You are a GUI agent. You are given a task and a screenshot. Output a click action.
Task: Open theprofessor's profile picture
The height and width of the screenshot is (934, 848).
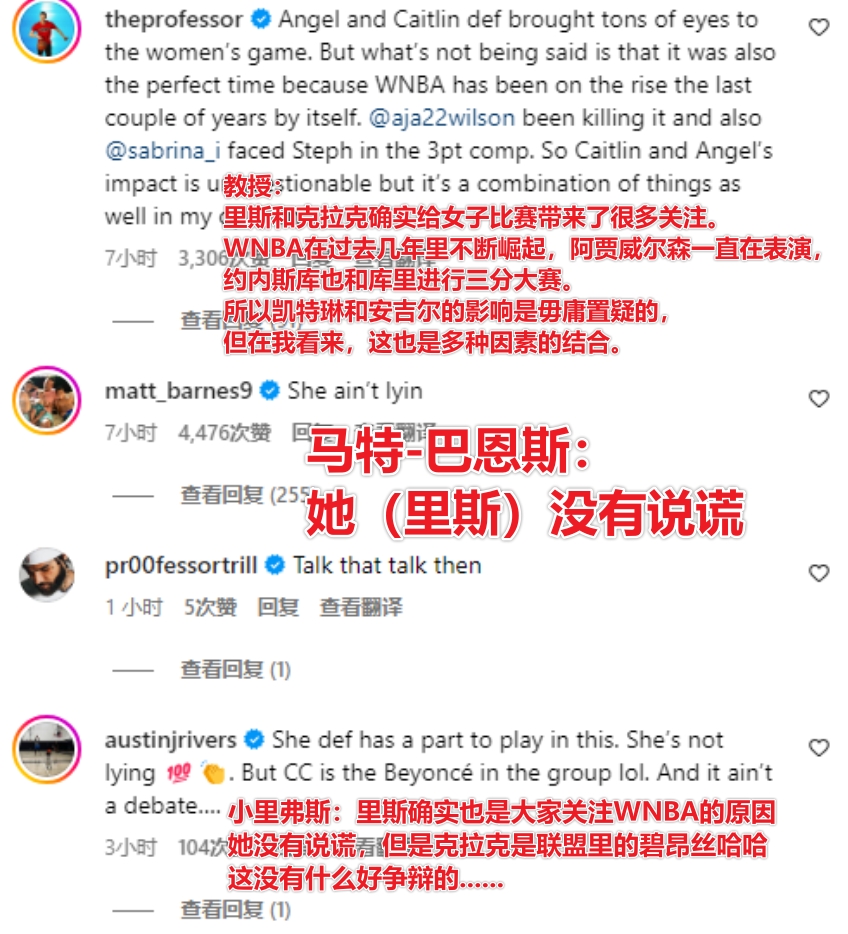pos(46,29)
